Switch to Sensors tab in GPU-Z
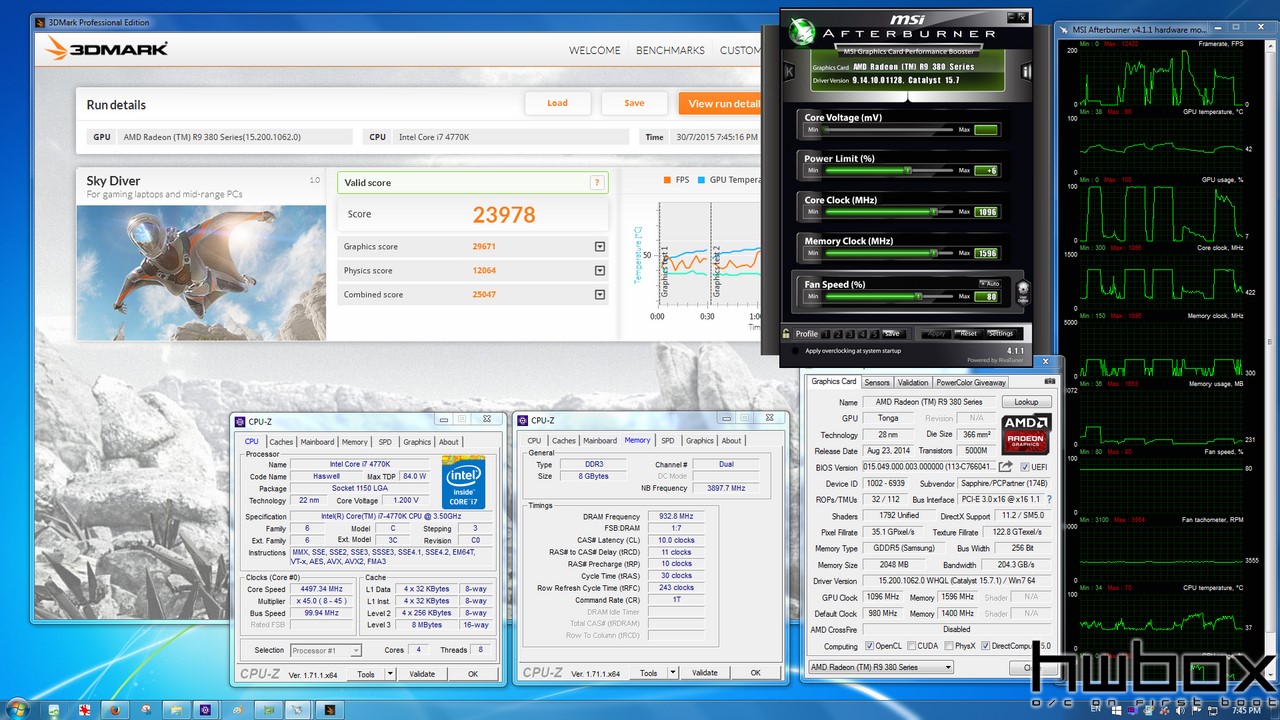Image resolution: width=1280 pixels, height=720 pixels. click(877, 382)
